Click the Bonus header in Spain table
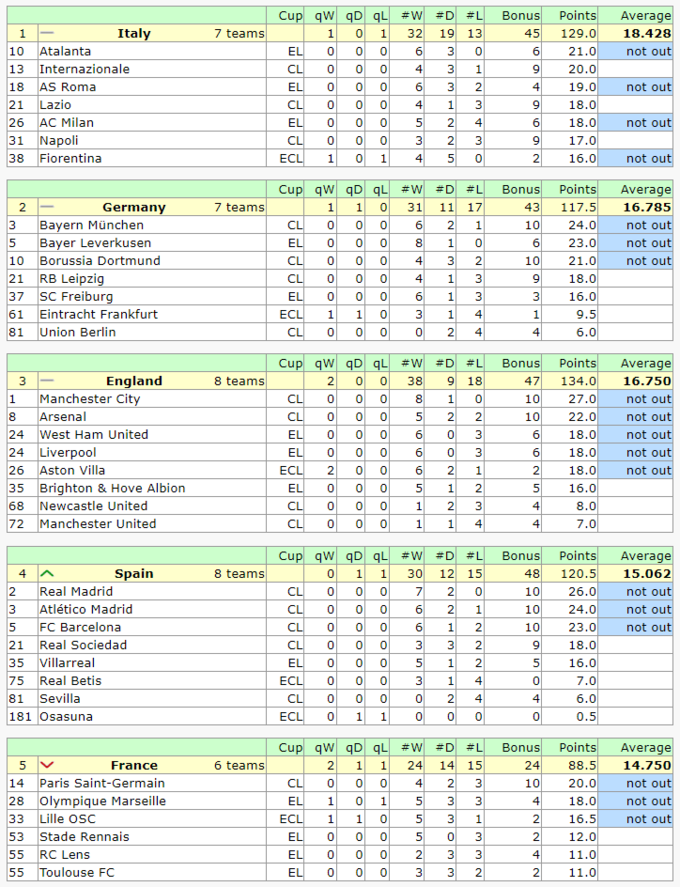 [521, 556]
